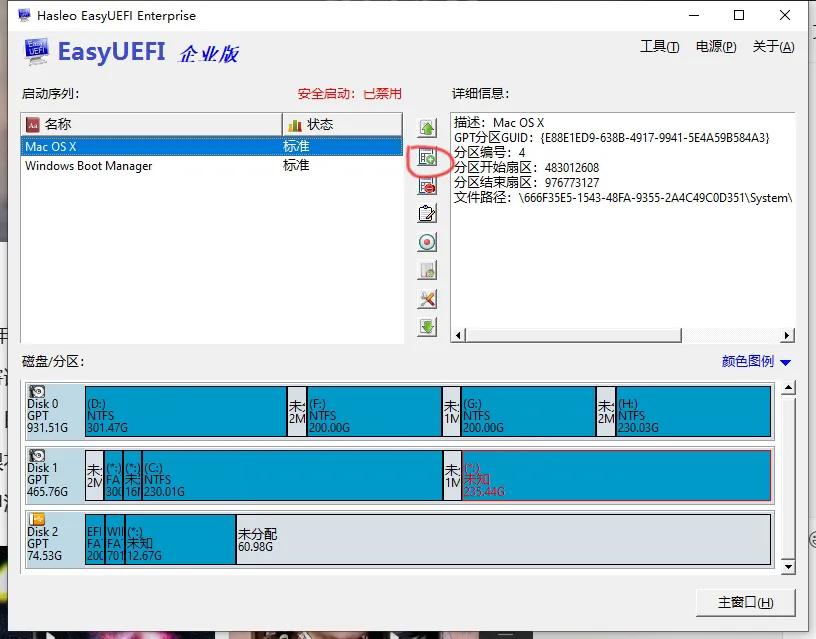Create a new boot entry

[x=426, y=157]
